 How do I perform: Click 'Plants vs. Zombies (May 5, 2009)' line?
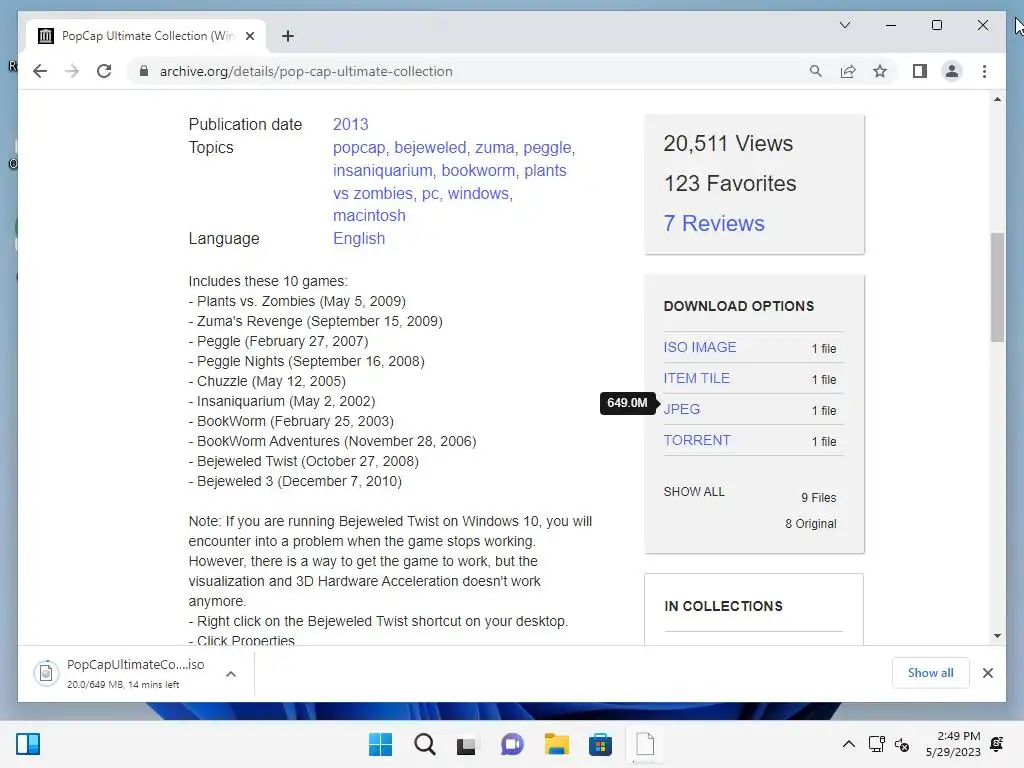point(297,301)
